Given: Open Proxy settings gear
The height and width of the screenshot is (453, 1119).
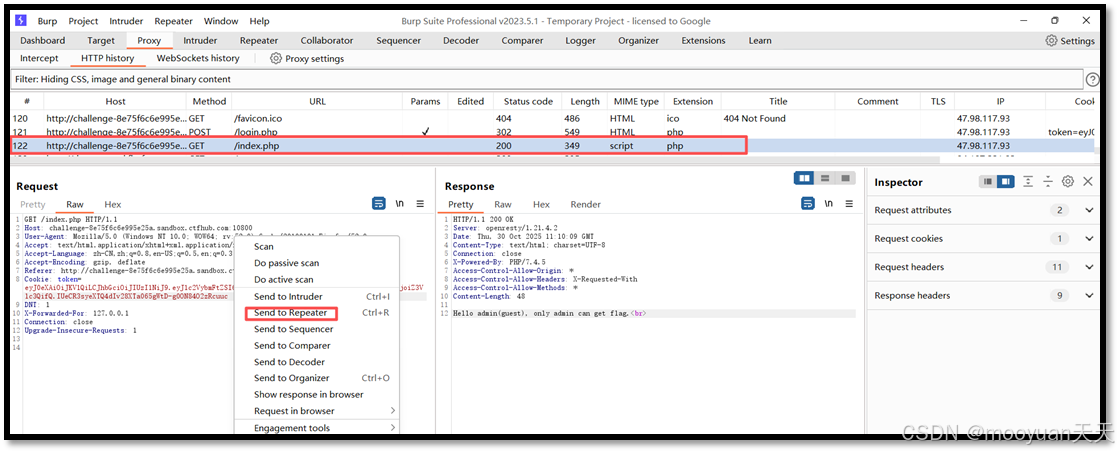Looking at the screenshot, I should 276,58.
